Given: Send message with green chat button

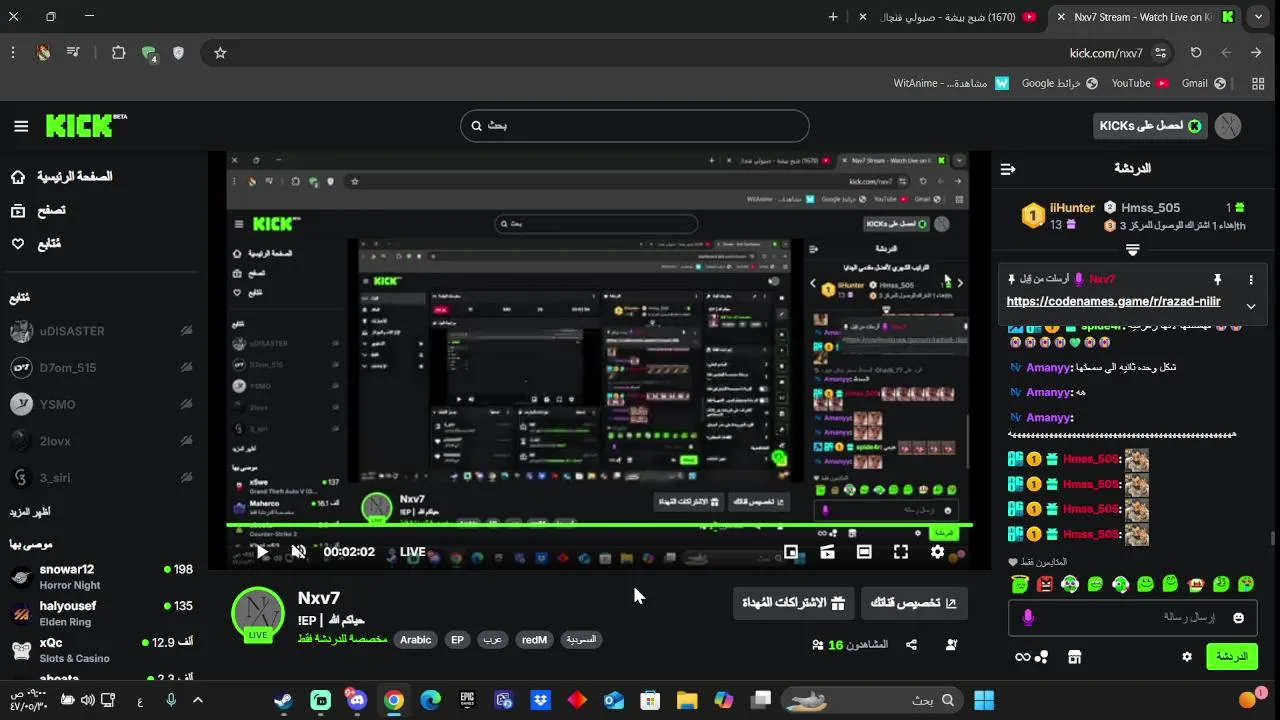Looking at the screenshot, I should (x=1232, y=657).
